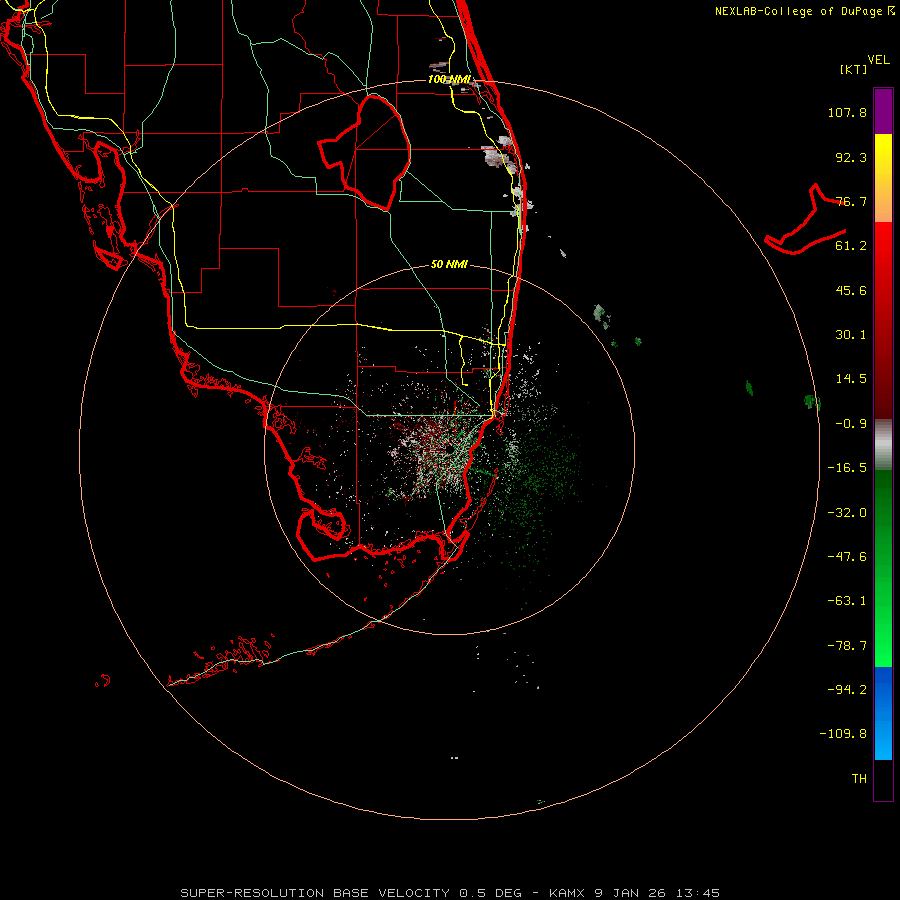Click the purple segment of the color bar

click(x=883, y=111)
